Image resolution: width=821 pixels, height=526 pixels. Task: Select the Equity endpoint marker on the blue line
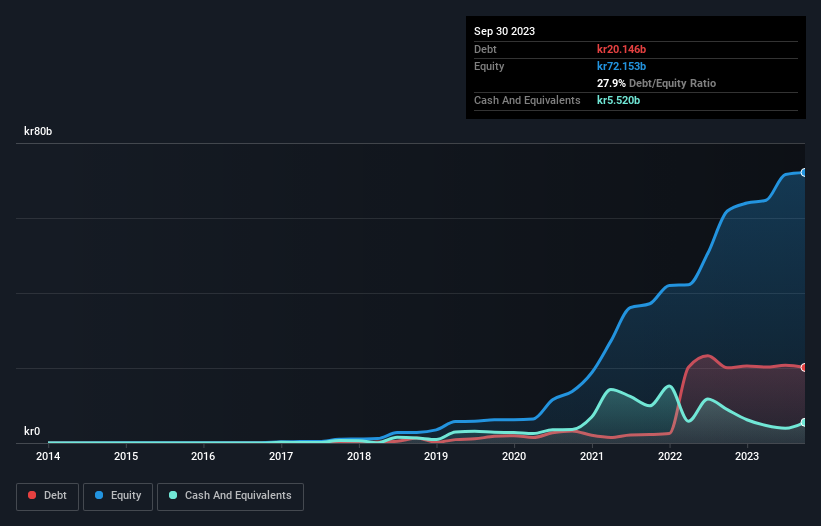(x=804, y=173)
